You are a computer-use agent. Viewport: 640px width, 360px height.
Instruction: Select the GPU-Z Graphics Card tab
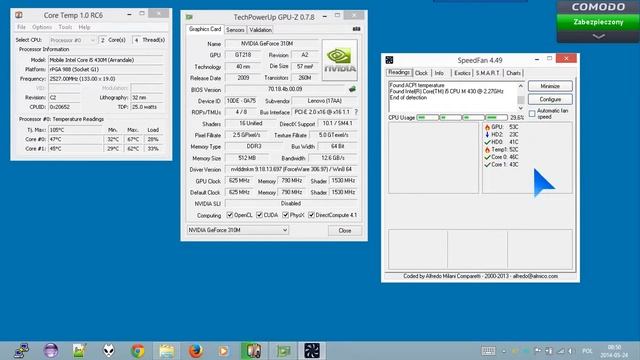click(205, 29)
